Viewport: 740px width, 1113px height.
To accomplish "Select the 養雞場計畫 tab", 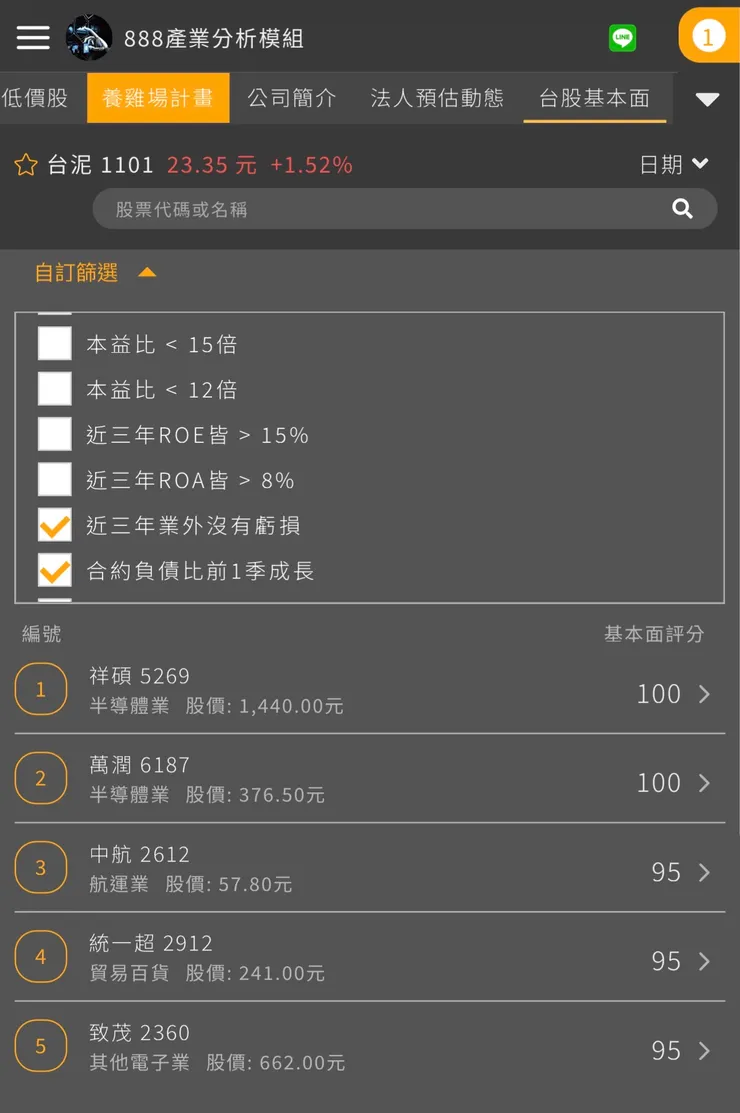I will pyautogui.click(x=157, y=98).
